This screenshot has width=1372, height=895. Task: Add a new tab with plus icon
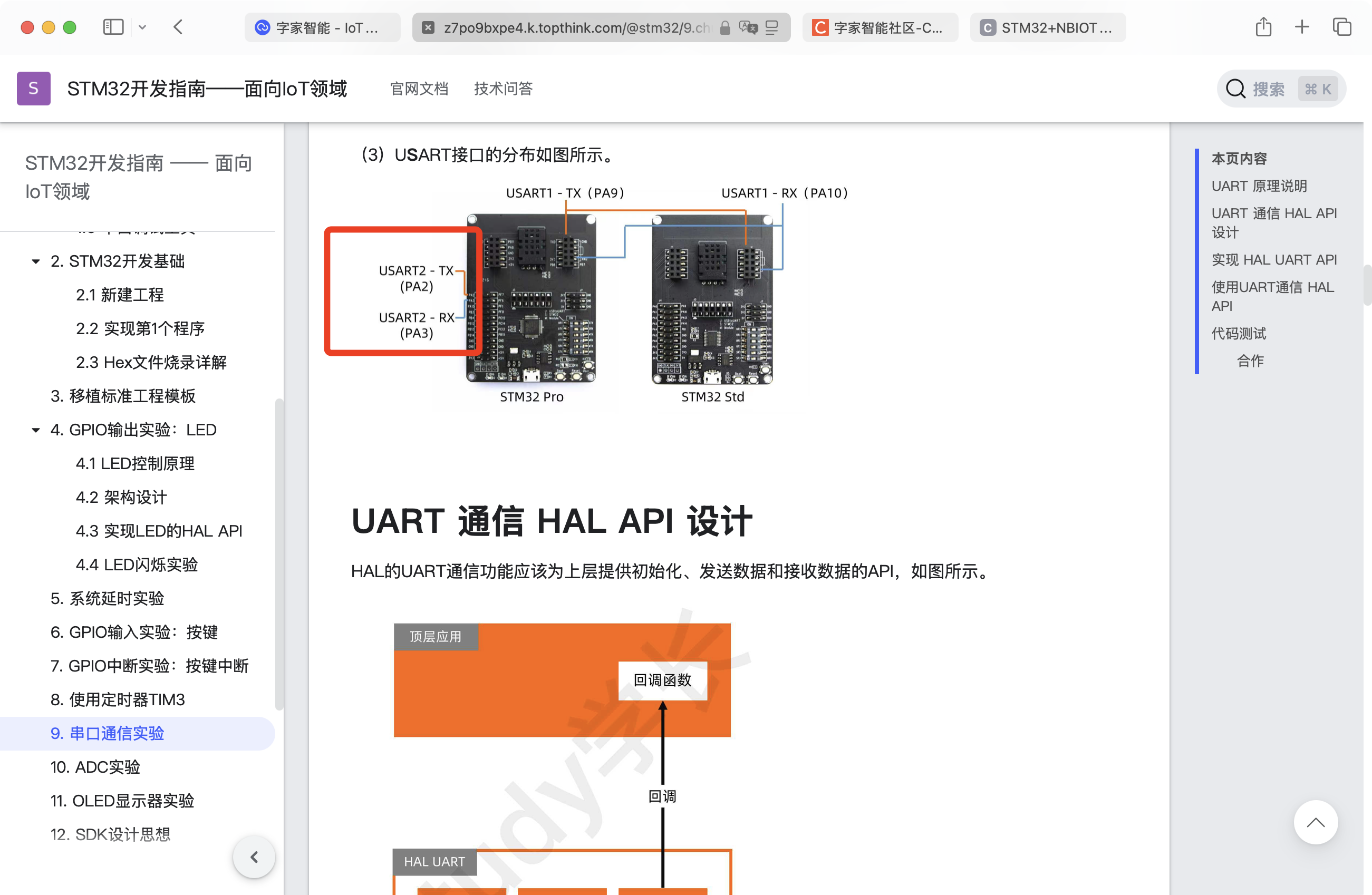point(1302,27)
